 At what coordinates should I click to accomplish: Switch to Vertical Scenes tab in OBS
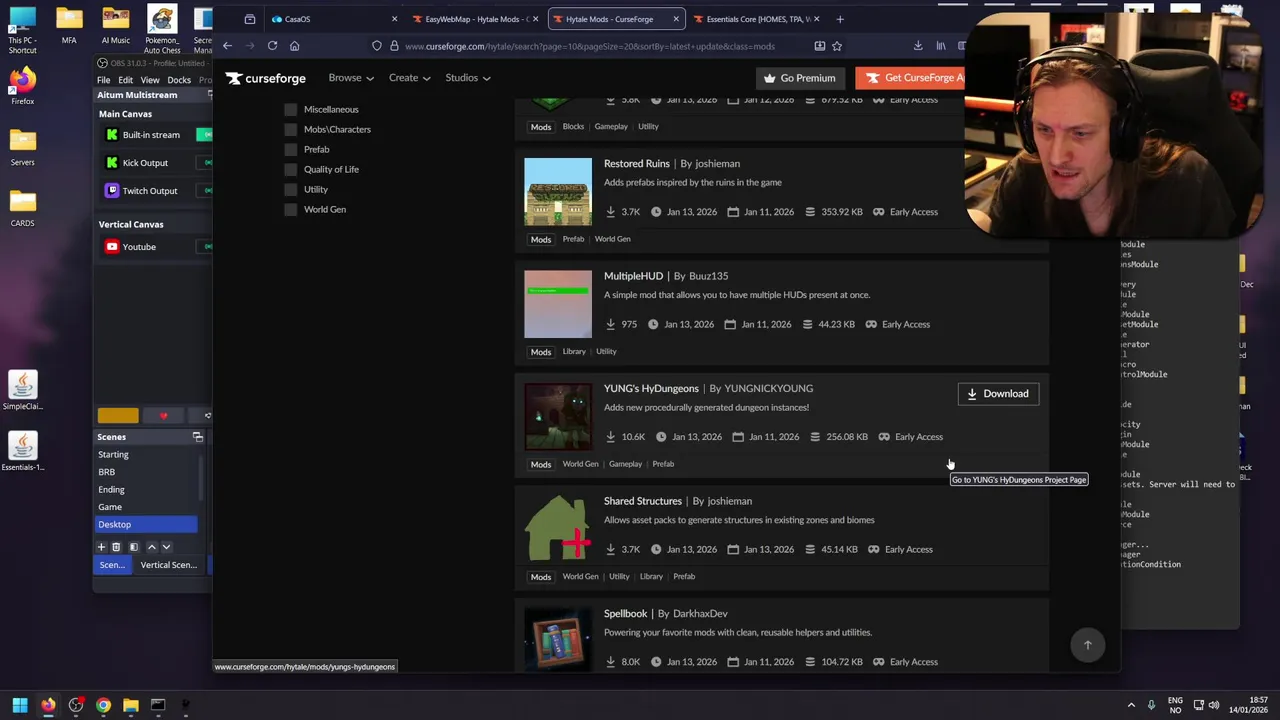(169, 565)
